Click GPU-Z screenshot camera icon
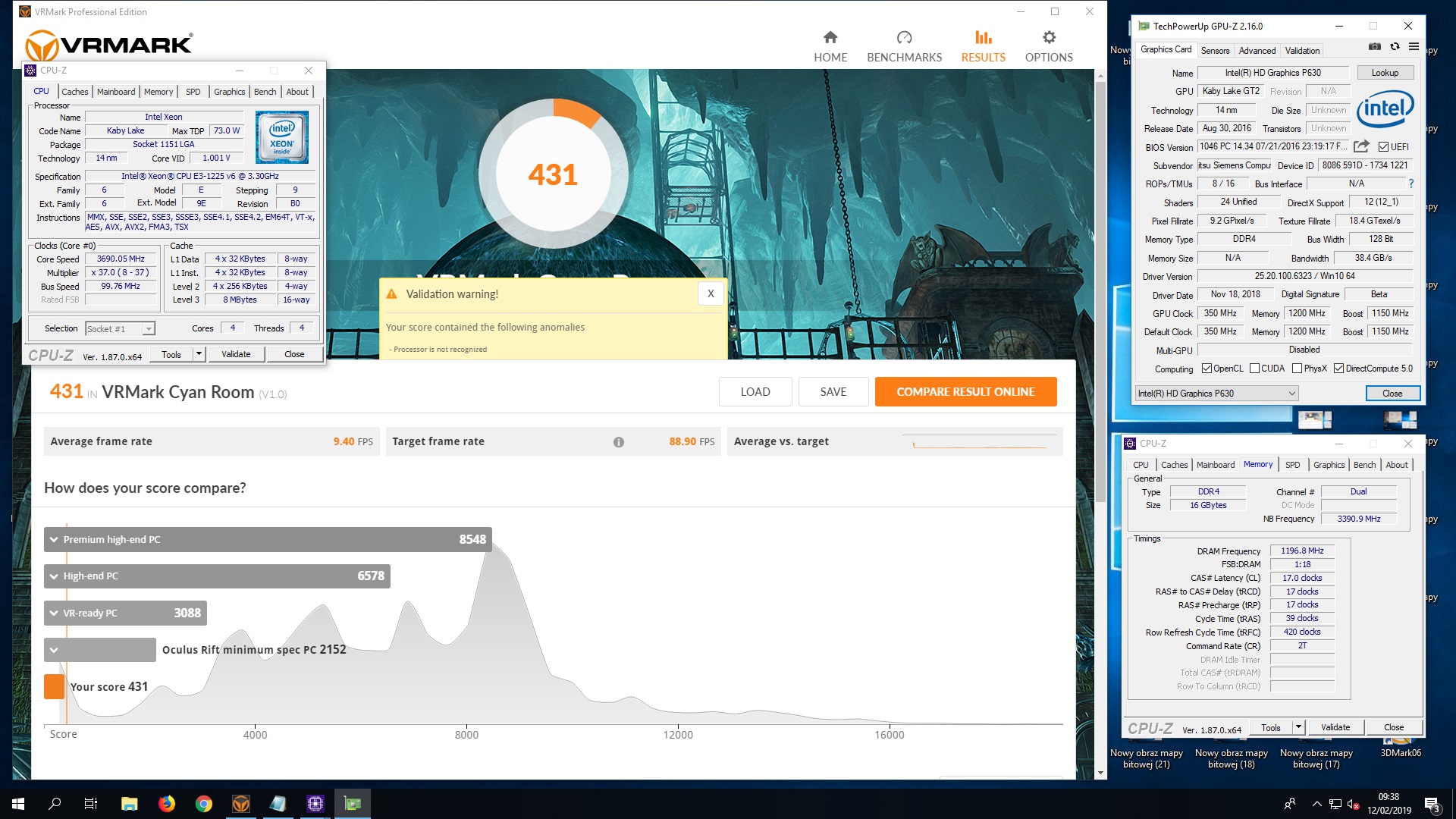Image resolution: width=1456 pixels, height=819 pixels. [1375, 46]
